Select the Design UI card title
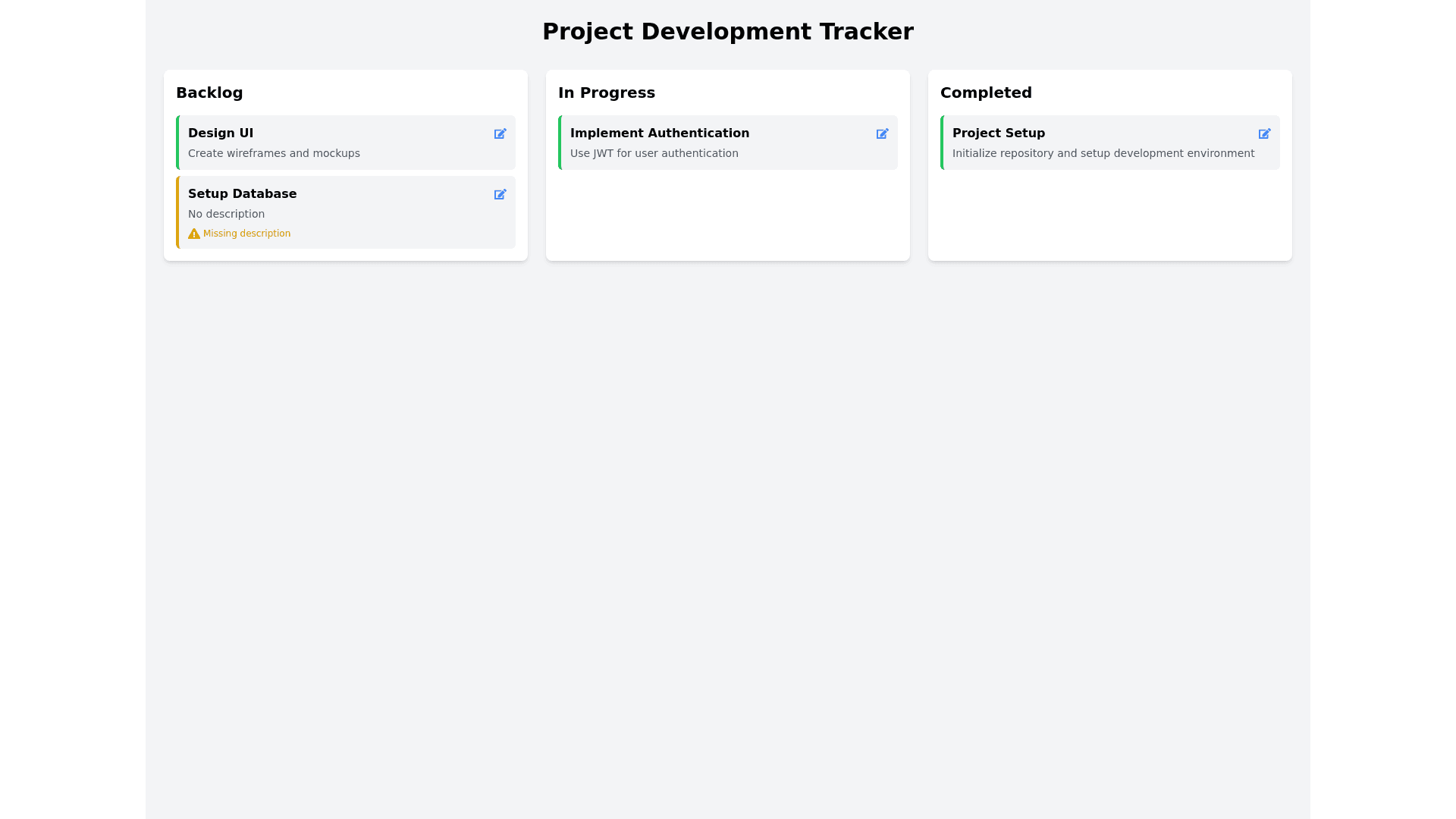Image resolution: width=1456 pixels, height=819 pixels. point(221,133)
